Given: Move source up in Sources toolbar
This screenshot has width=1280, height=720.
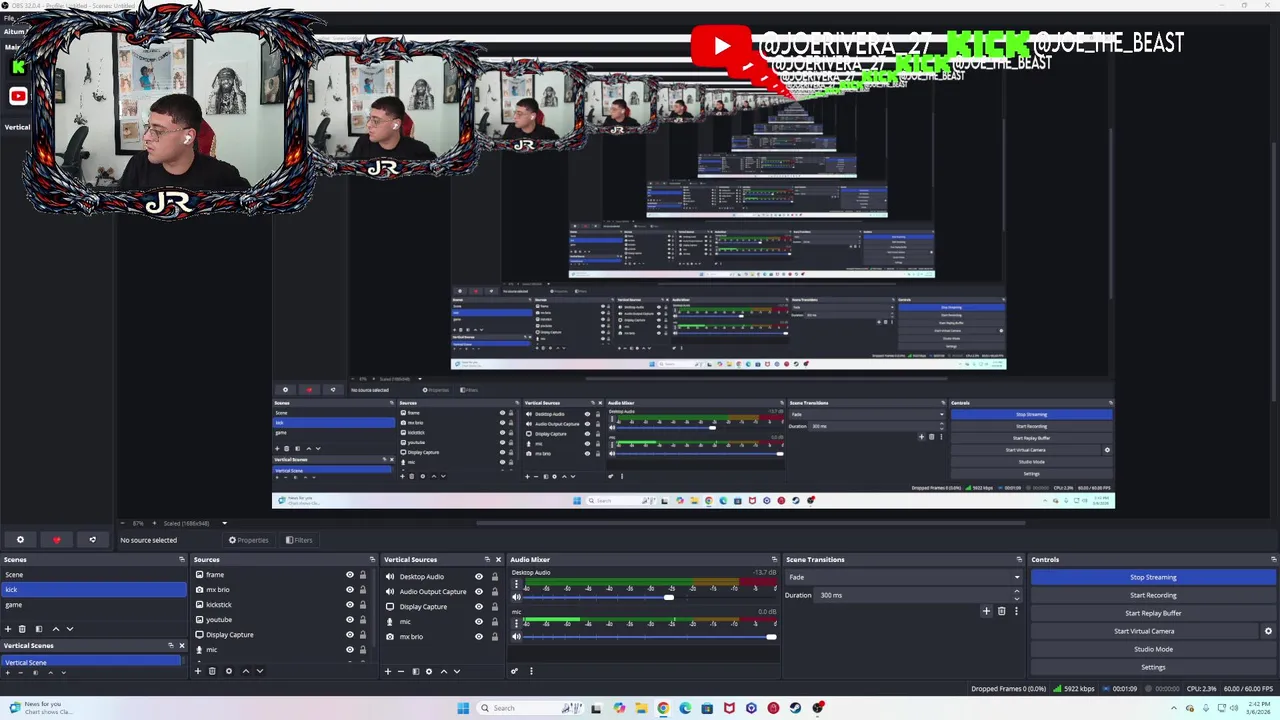Looking at the screenshot, I should pyautogui.click(x=246, y=671).
